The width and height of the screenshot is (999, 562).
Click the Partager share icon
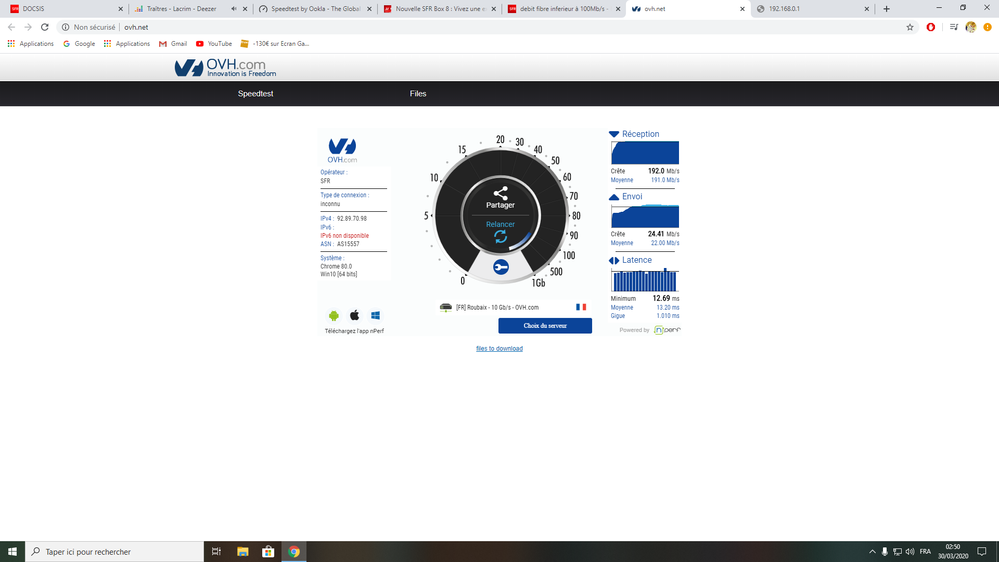pyautogui.click(x=500, y=193)
